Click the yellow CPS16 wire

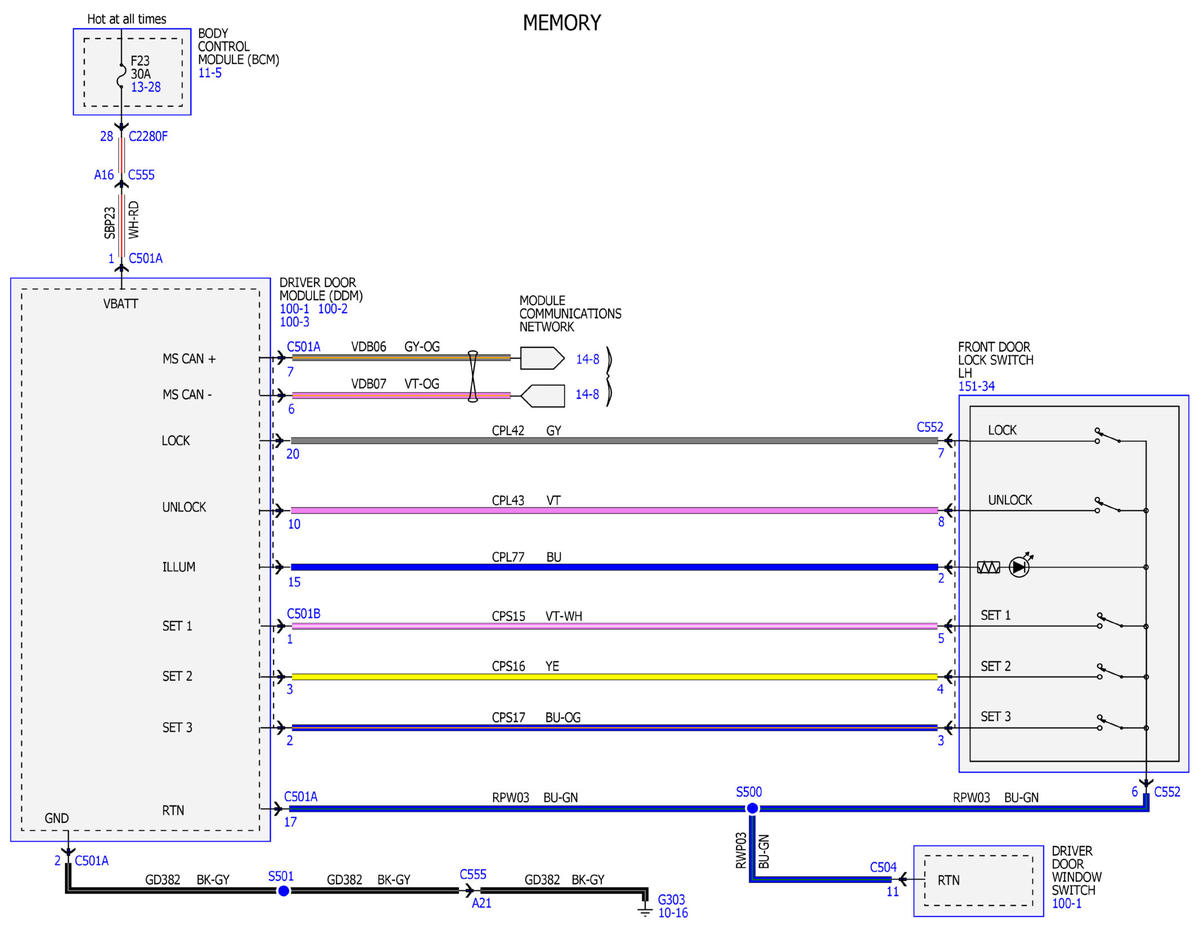[614, 677]
